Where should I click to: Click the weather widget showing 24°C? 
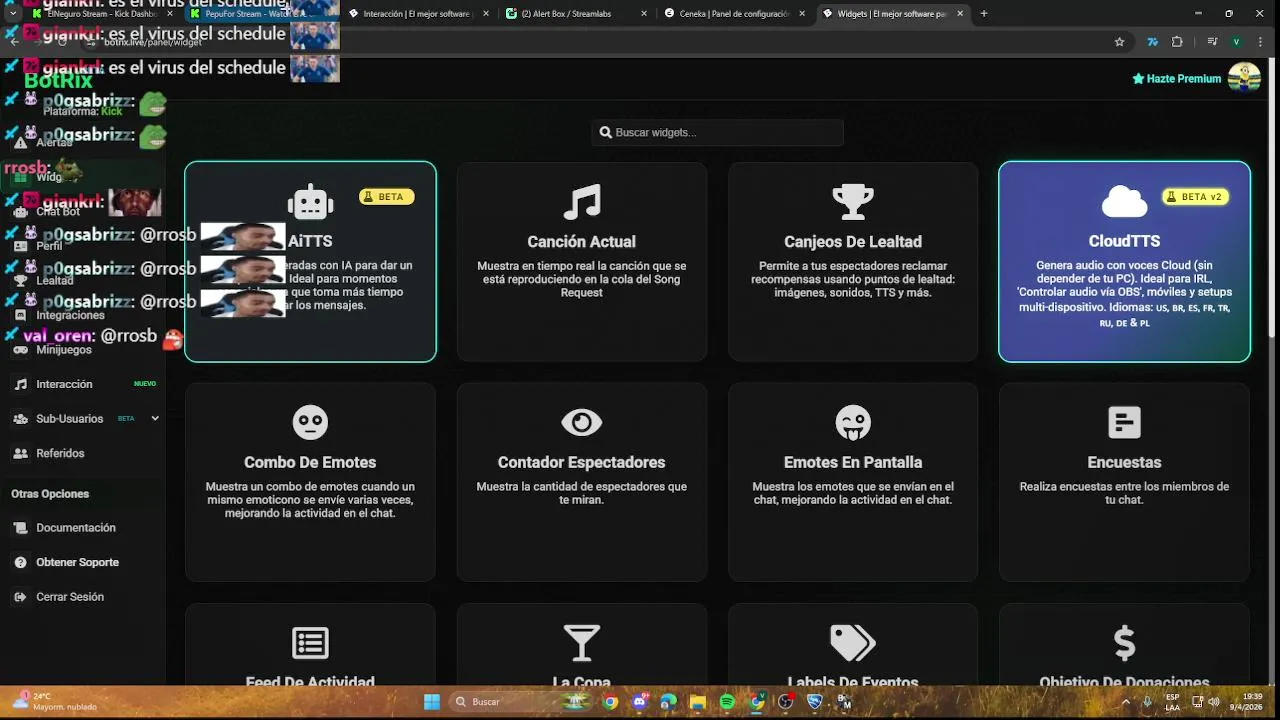coord(55,701)
